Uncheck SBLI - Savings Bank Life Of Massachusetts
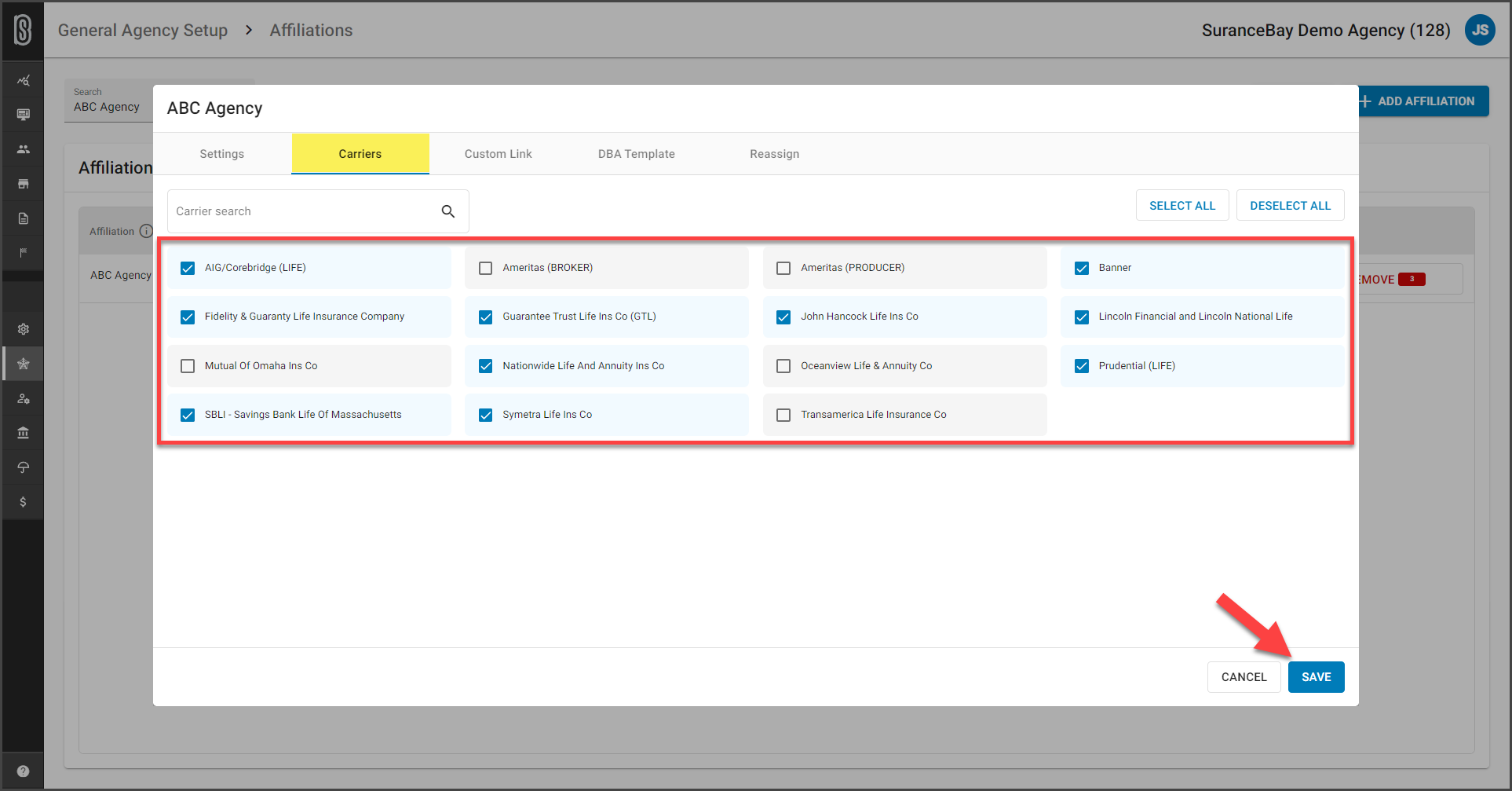 [188, 415]
